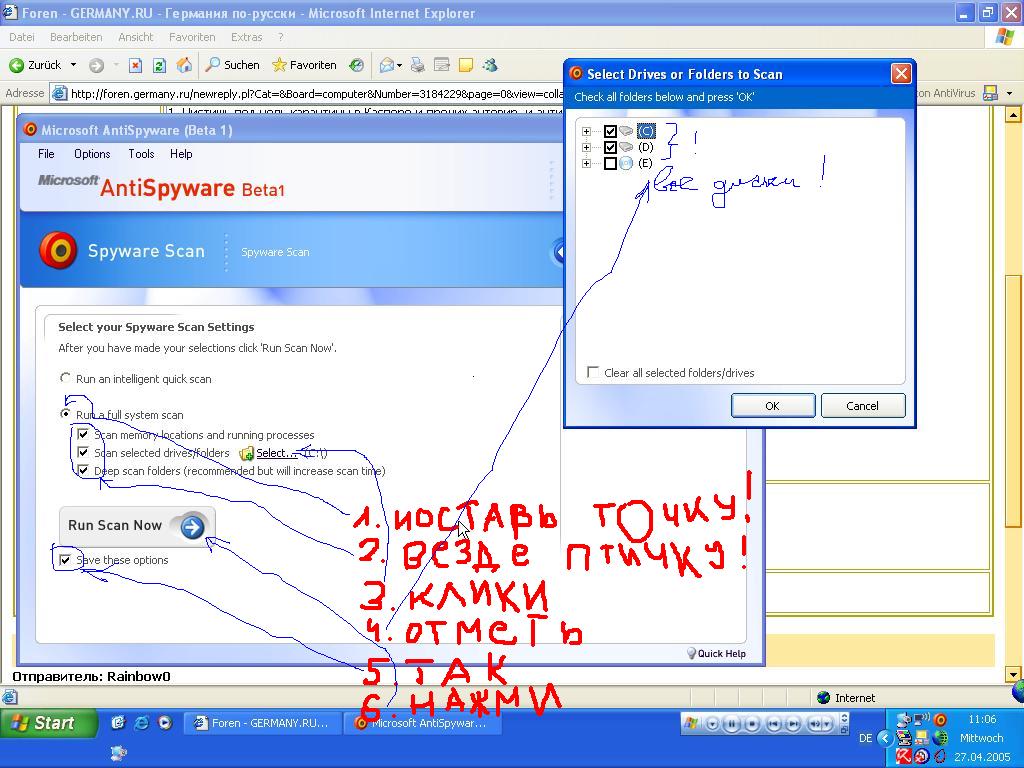This screenshot has width=1024, height=768.
Task: Click the Norton AntiVirus toolbar icon
Action: [990, 93]
